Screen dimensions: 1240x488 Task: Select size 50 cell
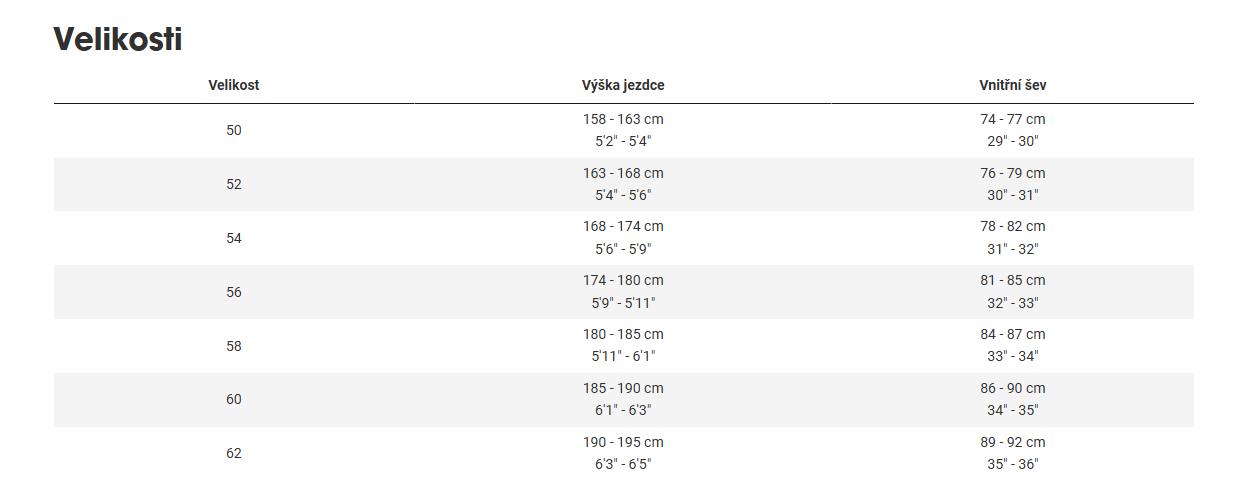click(234, 130)
